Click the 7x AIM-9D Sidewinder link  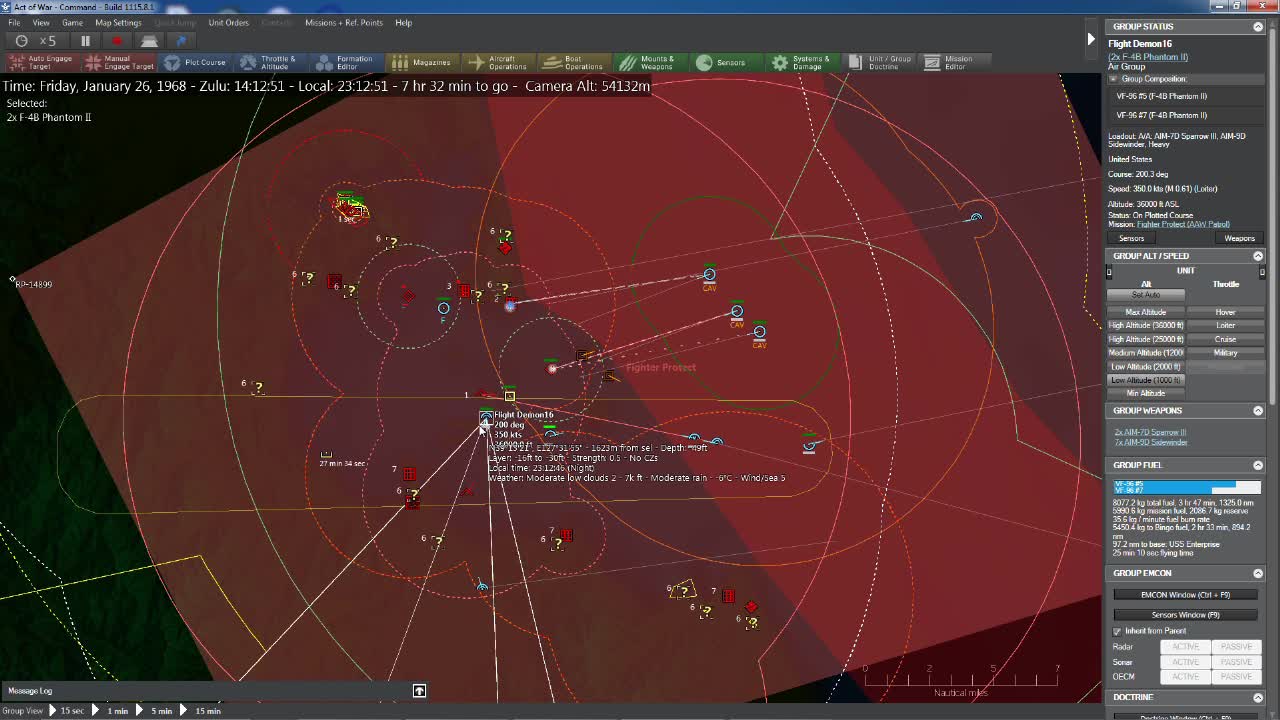click(x=1151, y=442)
